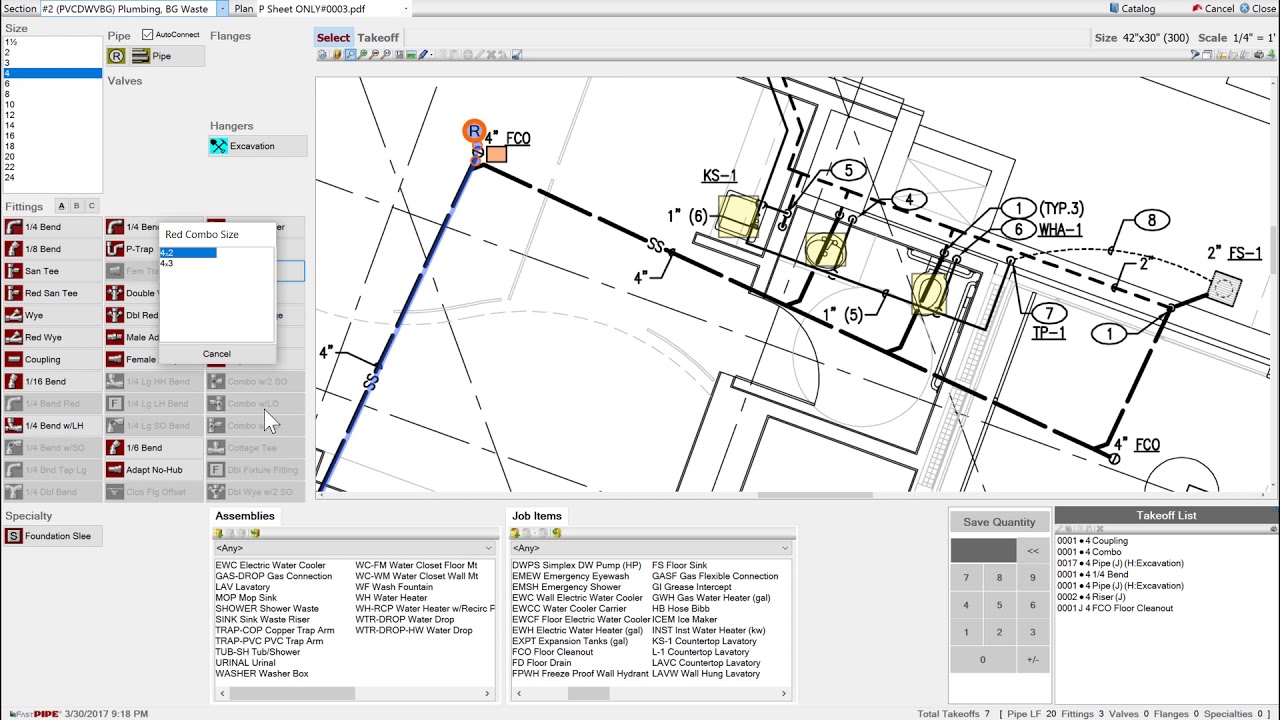Select the Foundation Sleeve specialty icon
Image resolution: width=1280 pixels, height=720 pixels.
[13, 536]
